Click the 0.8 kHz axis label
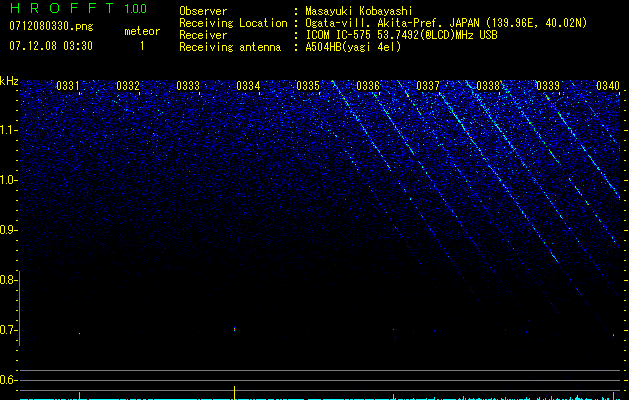Viewport: 629px width, 400px height. [8, 280]
